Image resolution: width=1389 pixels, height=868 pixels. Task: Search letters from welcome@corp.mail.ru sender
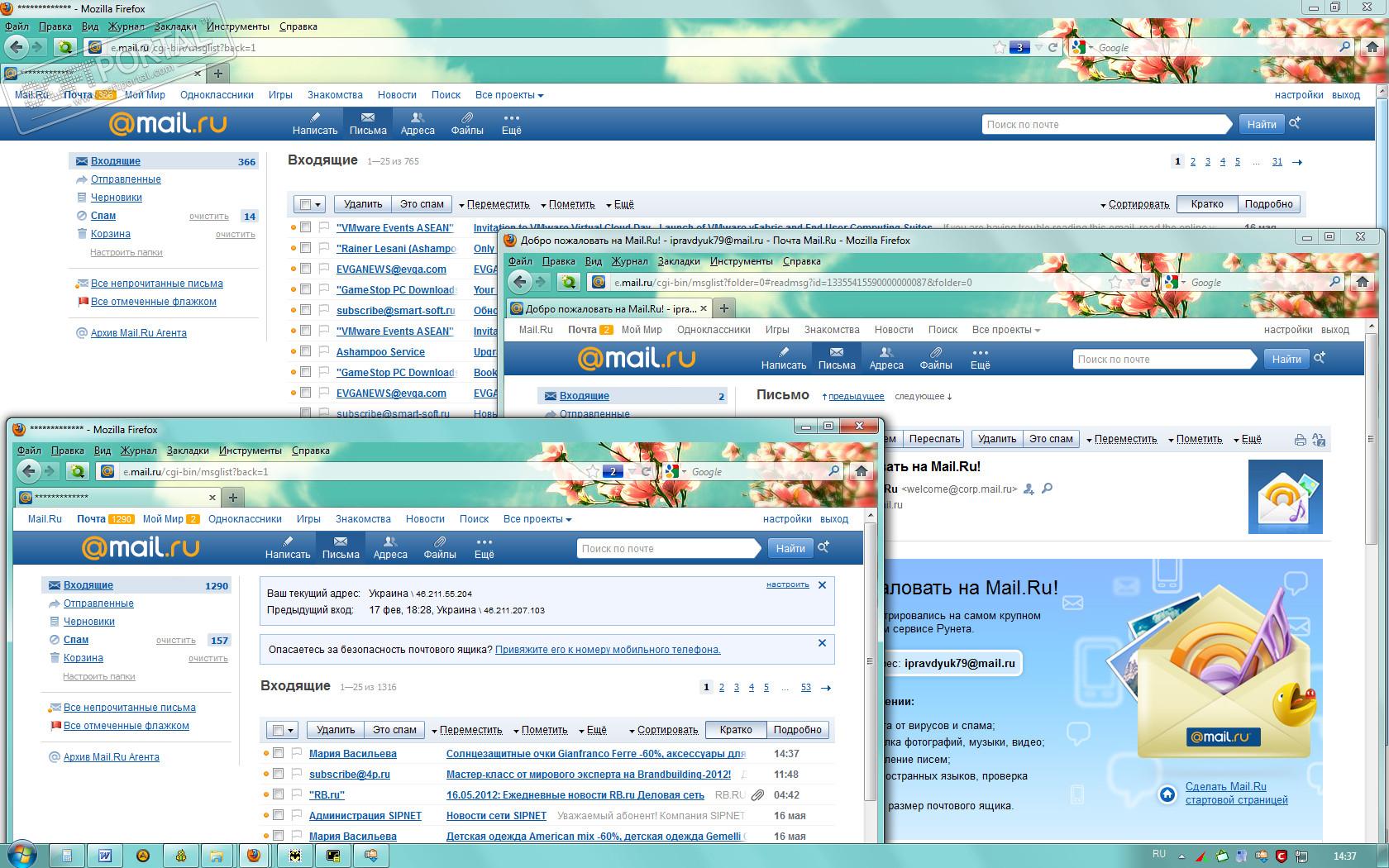pos(1047,489)
